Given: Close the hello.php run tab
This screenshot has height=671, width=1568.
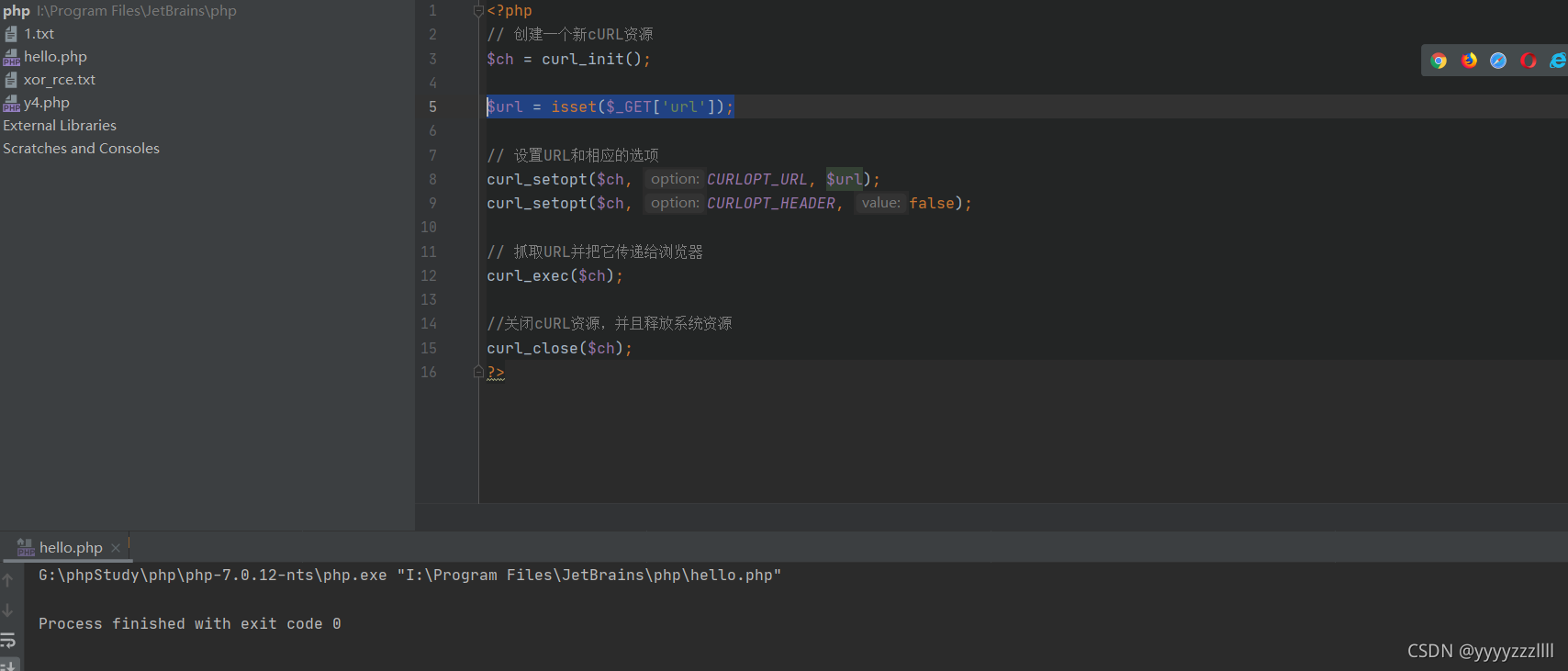Looking at the screenshot, I should pyautogui.click(x=116, y=548).
